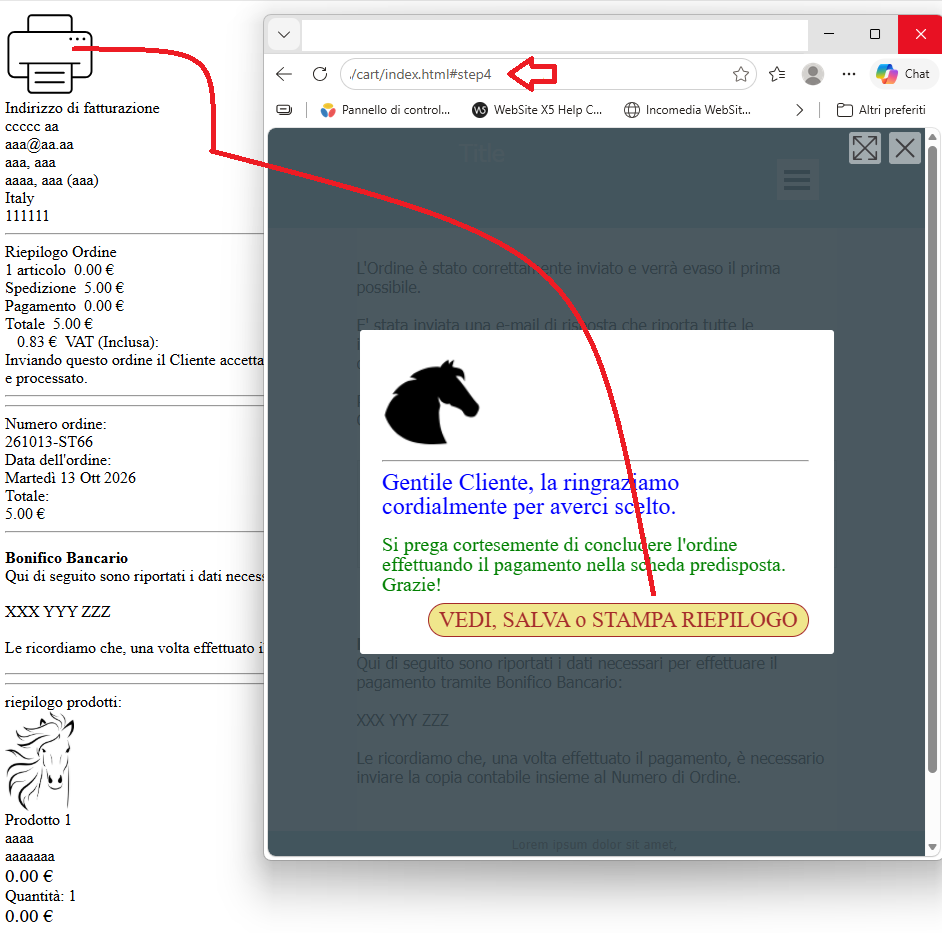This screenshot has height=933, width=942.
Task: Click the scrollbar down arrow in the browser
Action: pyautogui.click(x=932, y=847)
